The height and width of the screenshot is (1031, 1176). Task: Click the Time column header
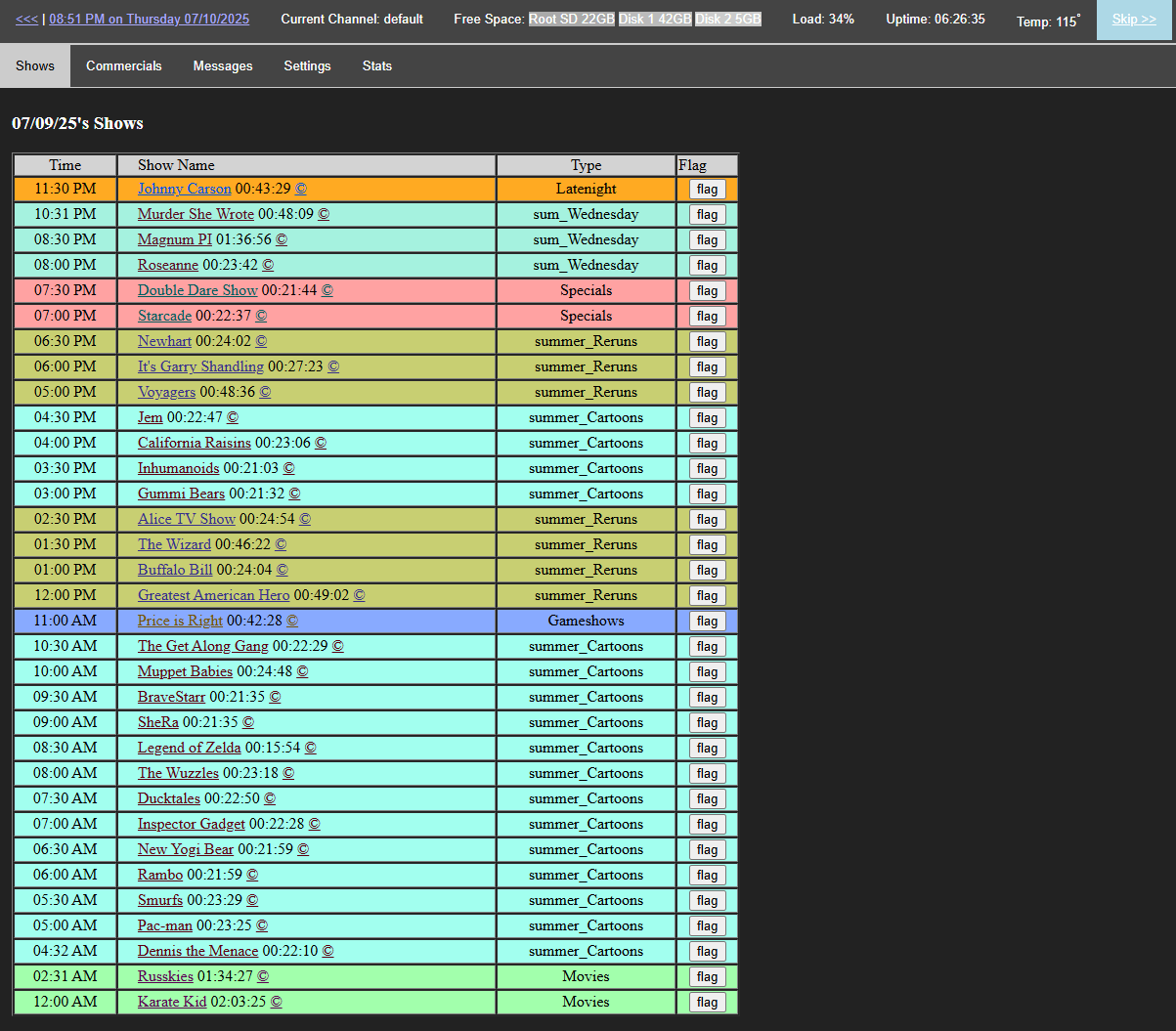pos(65,165)
